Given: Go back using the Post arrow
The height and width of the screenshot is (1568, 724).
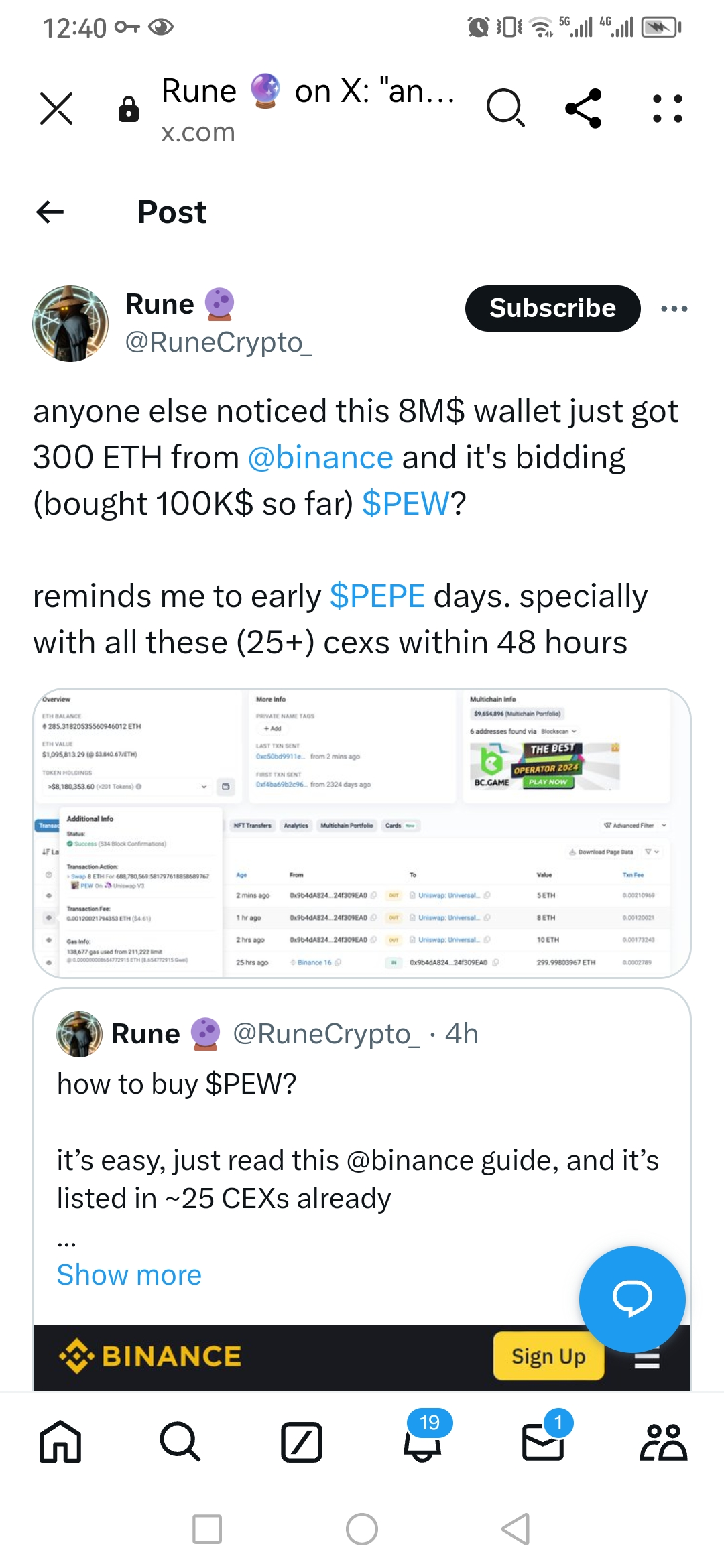Looking at the screenshot, I should click(x=50, y=212).
